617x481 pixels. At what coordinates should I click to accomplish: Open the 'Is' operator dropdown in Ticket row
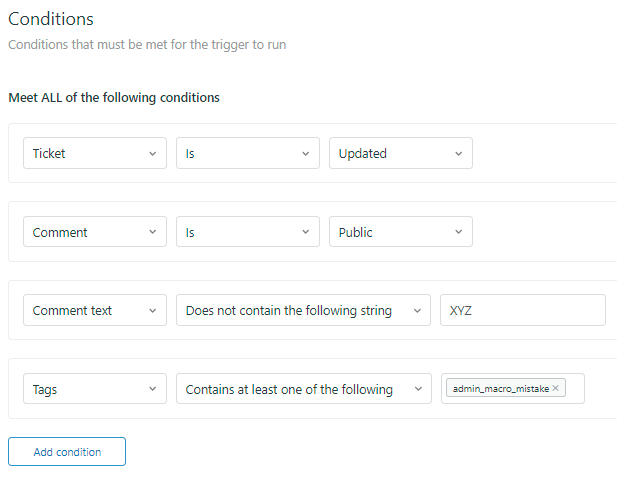(247, 154)
